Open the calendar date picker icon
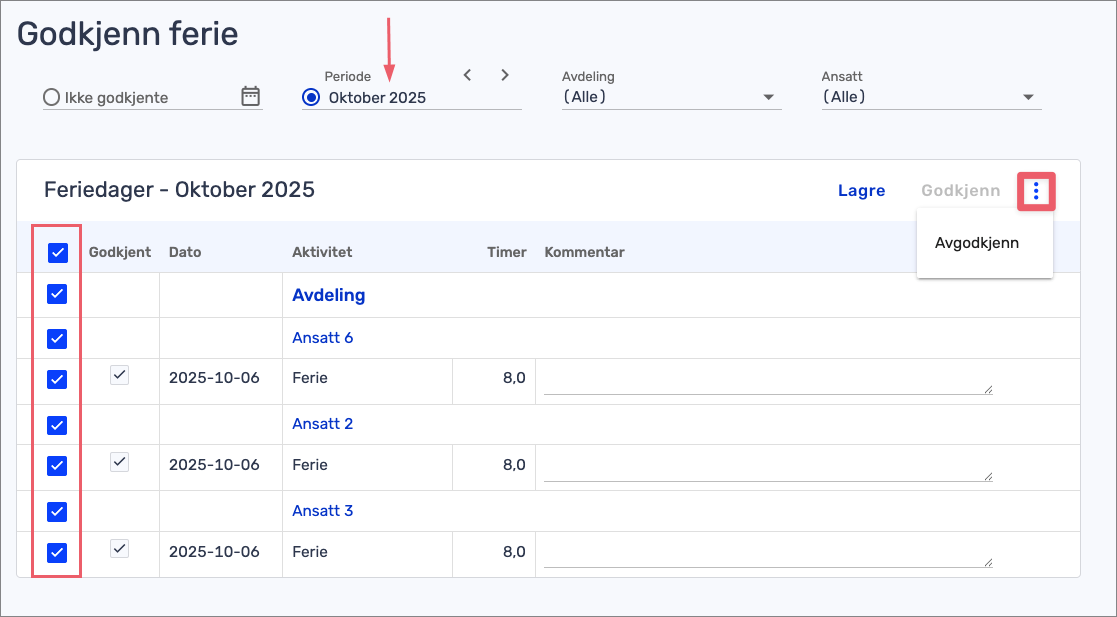 click(250, 97)
